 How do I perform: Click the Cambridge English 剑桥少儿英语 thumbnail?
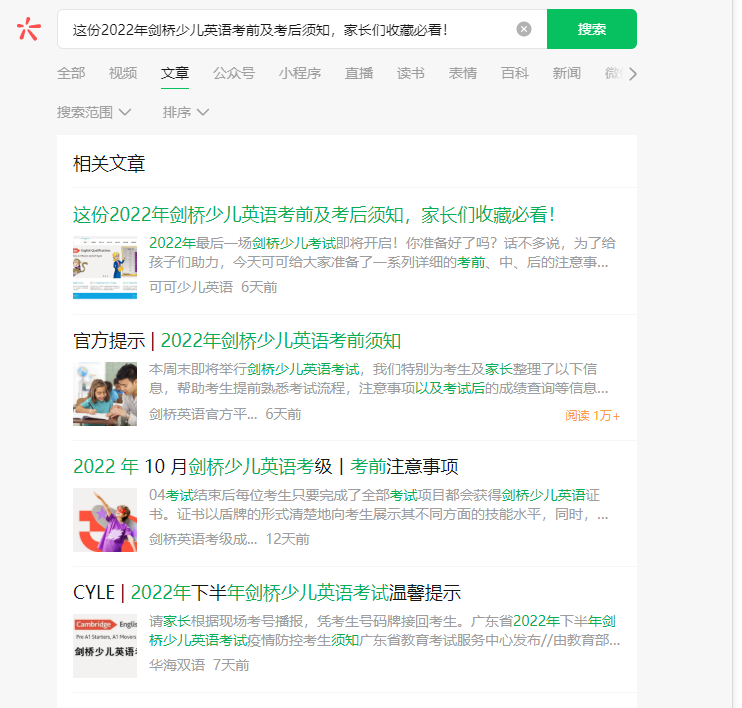[x=105, y=646]
